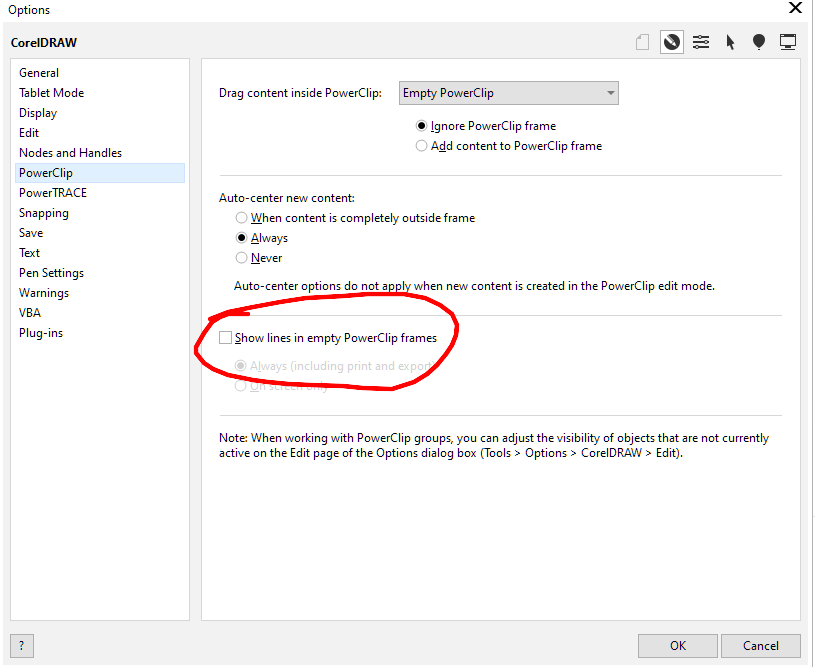Viewport: 815px width, 667px height.
Task: Open the Text category
Action: click(100, 253)
